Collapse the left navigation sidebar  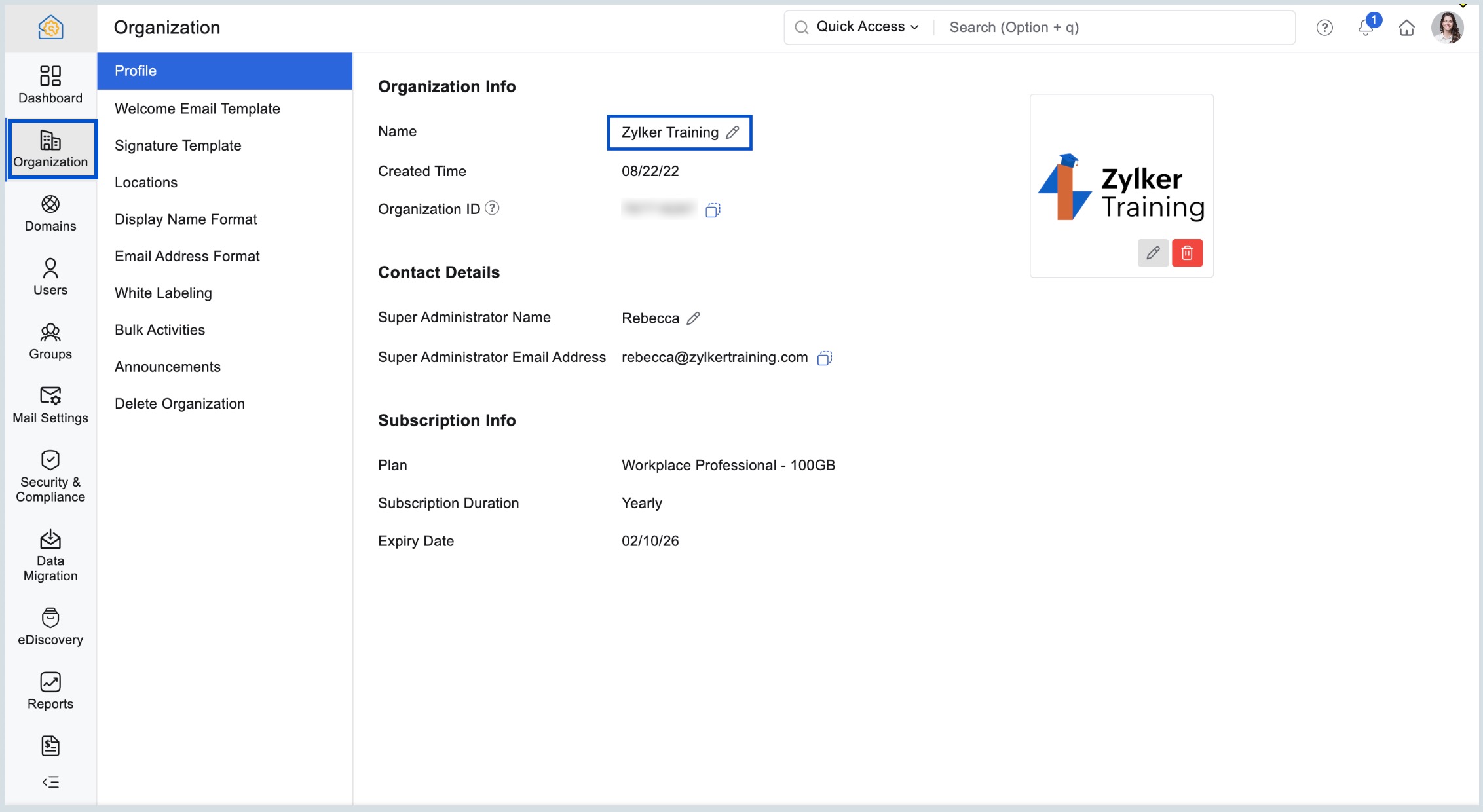pyautogui.click(x=50, y=782)
